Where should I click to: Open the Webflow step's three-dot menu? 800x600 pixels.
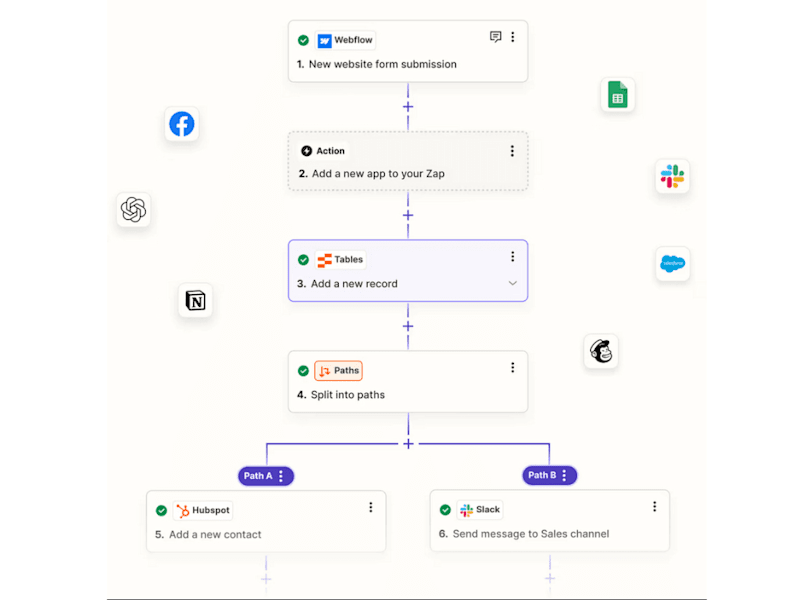click(x=513, y=37)
